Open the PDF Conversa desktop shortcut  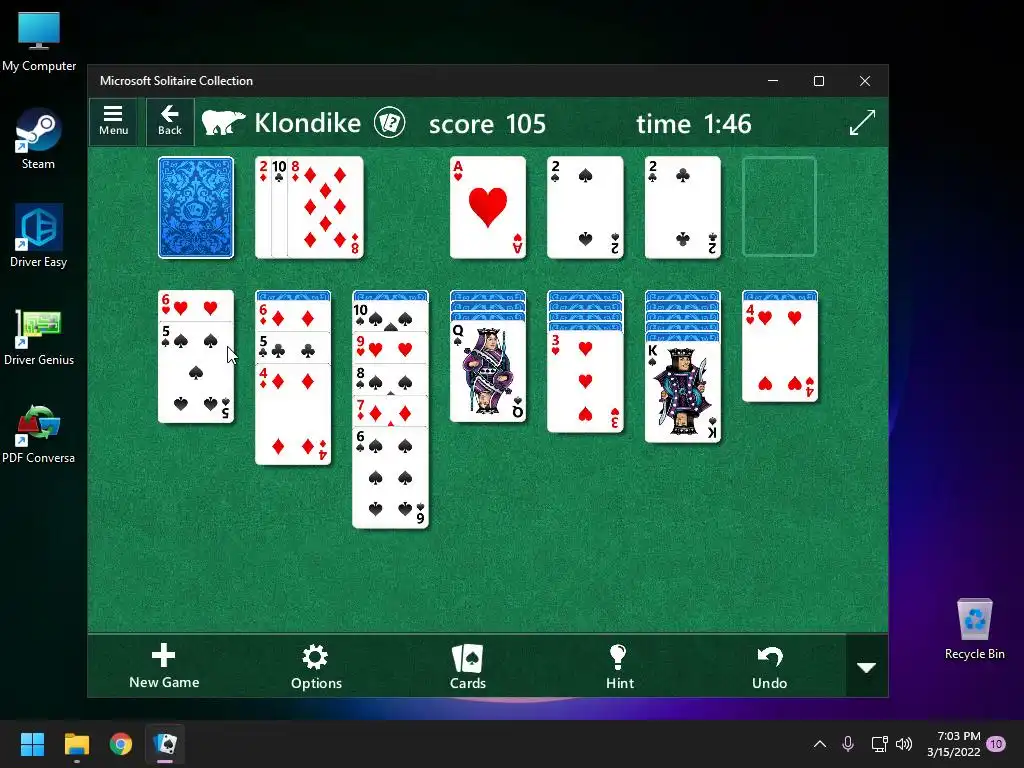[39, 434]
